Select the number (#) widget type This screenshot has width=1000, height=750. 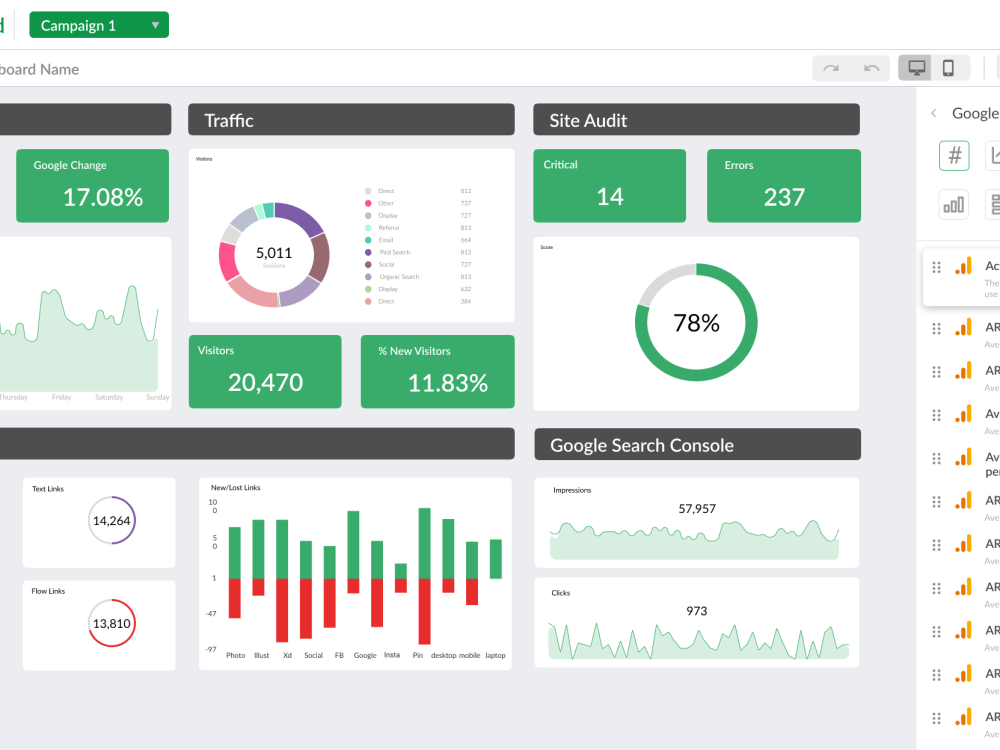click(x=954, y=156)
